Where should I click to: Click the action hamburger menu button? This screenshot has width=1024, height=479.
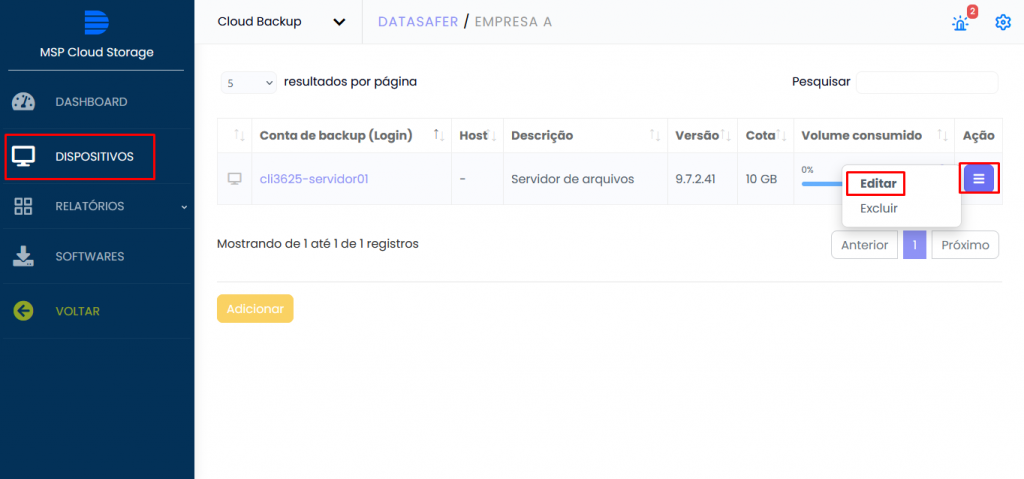[x=978, y=179]
